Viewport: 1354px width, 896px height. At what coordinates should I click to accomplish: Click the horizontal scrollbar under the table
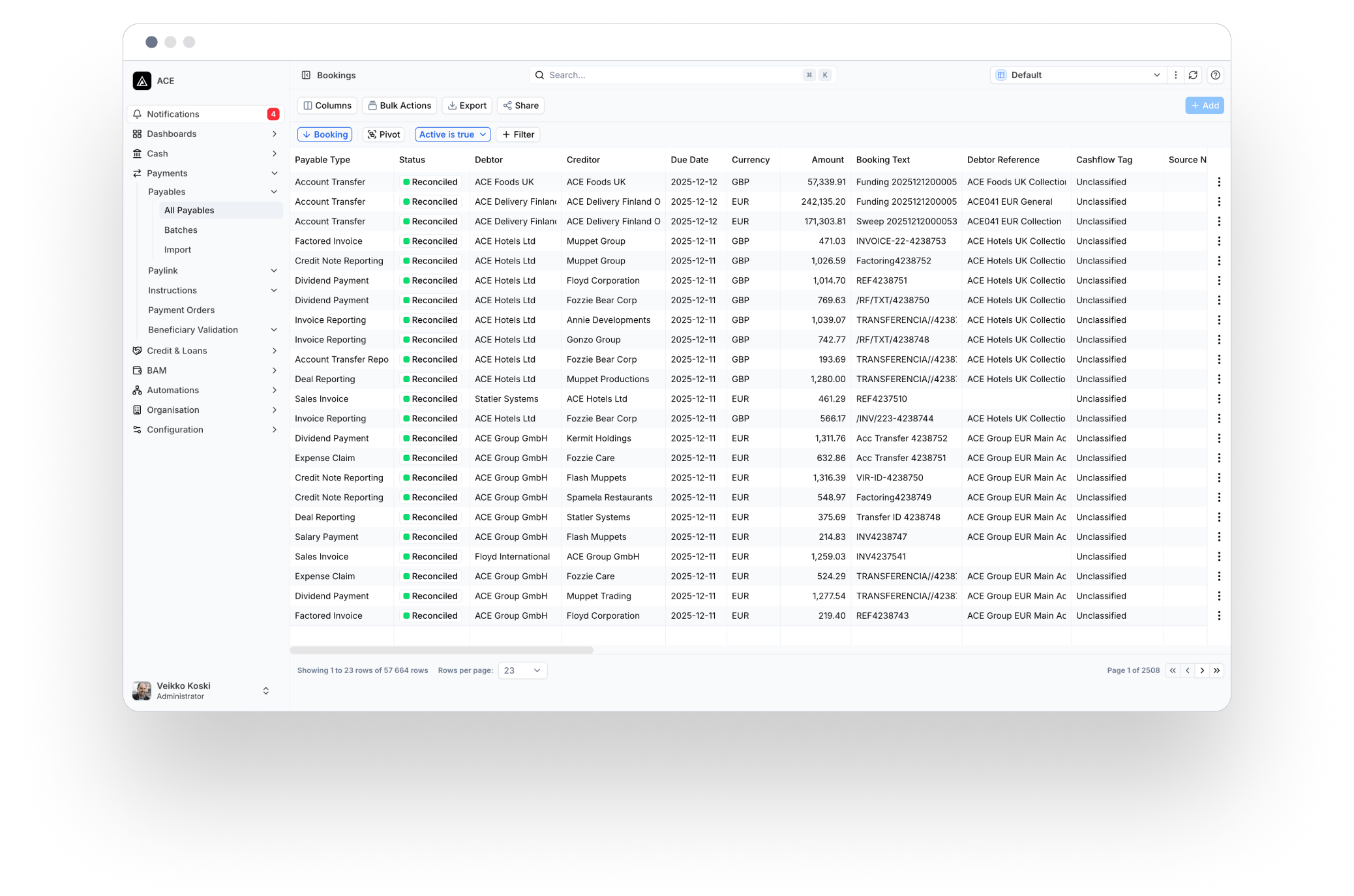(x=442, y=650)
